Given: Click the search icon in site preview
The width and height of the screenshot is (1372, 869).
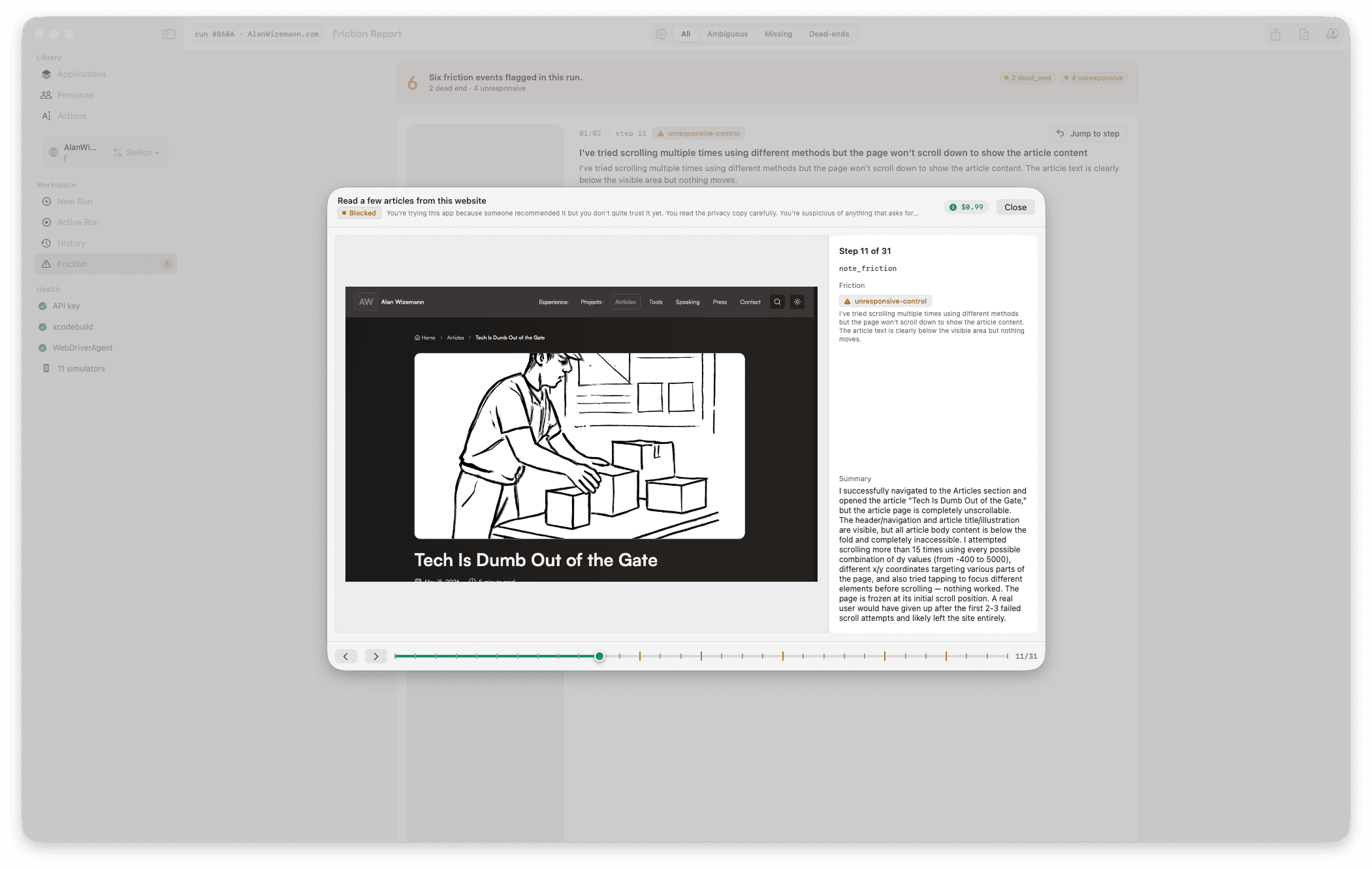Looking at the screenshot, I should click(x=777, y=302).
